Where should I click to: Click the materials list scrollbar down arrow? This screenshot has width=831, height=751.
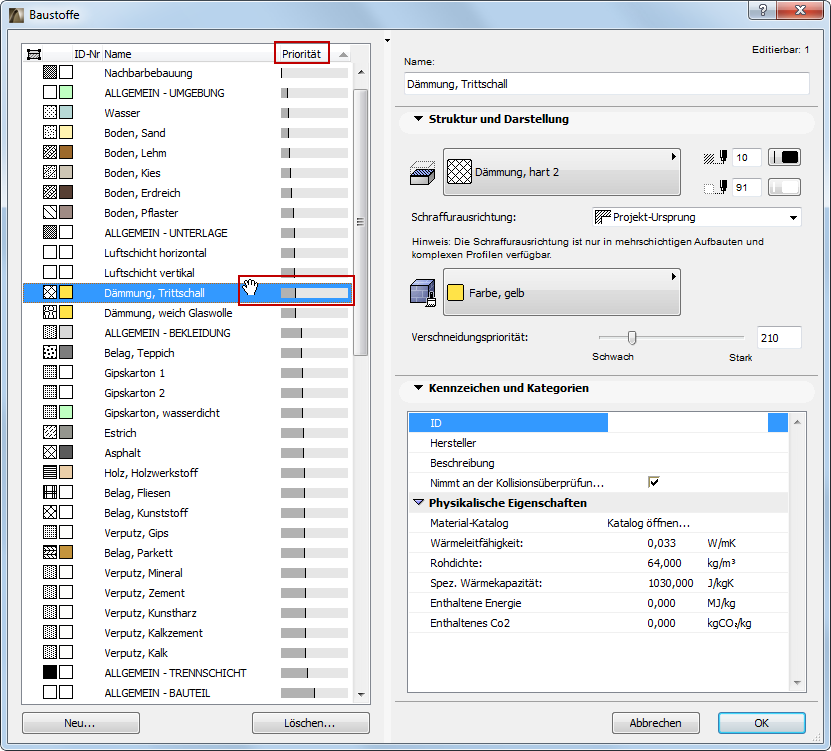click(x=361, y=694)
